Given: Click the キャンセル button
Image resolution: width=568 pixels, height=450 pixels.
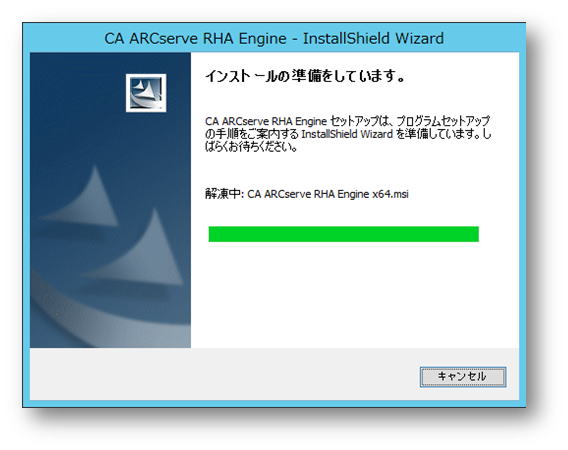Looking at the screenshot, I should coord(463,377).
